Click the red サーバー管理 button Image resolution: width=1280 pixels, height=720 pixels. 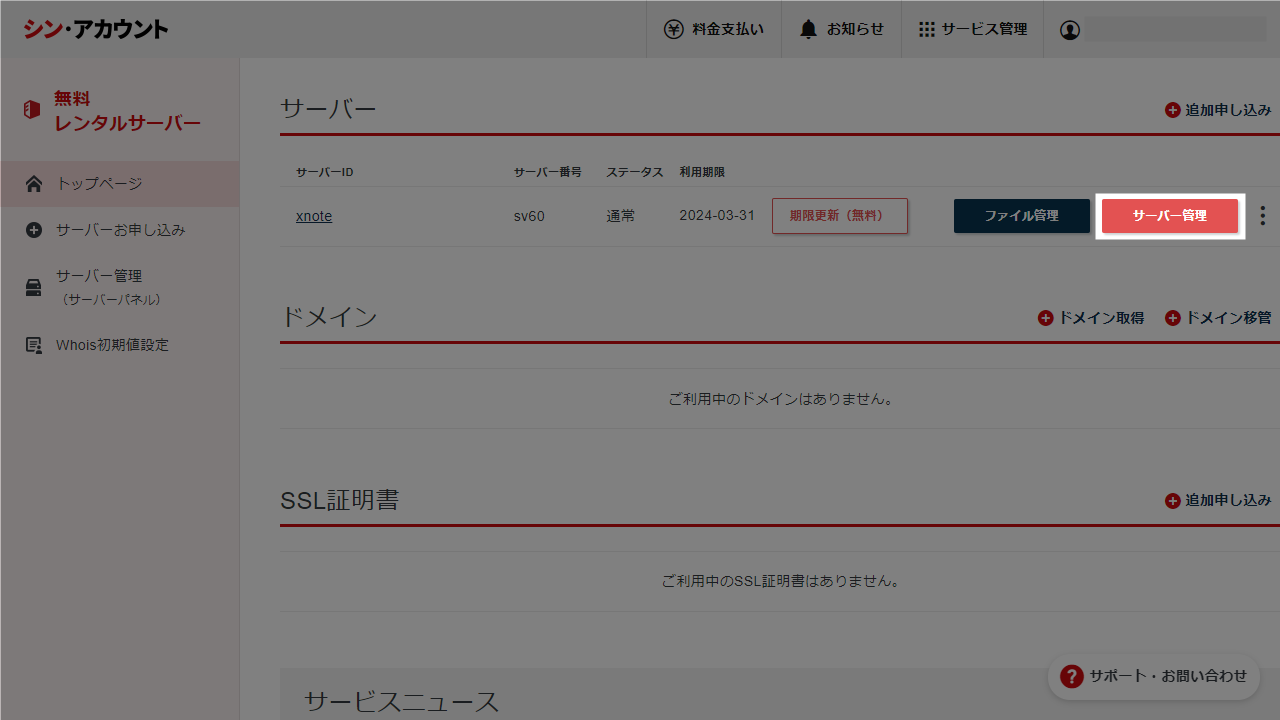click(1170, 216)
